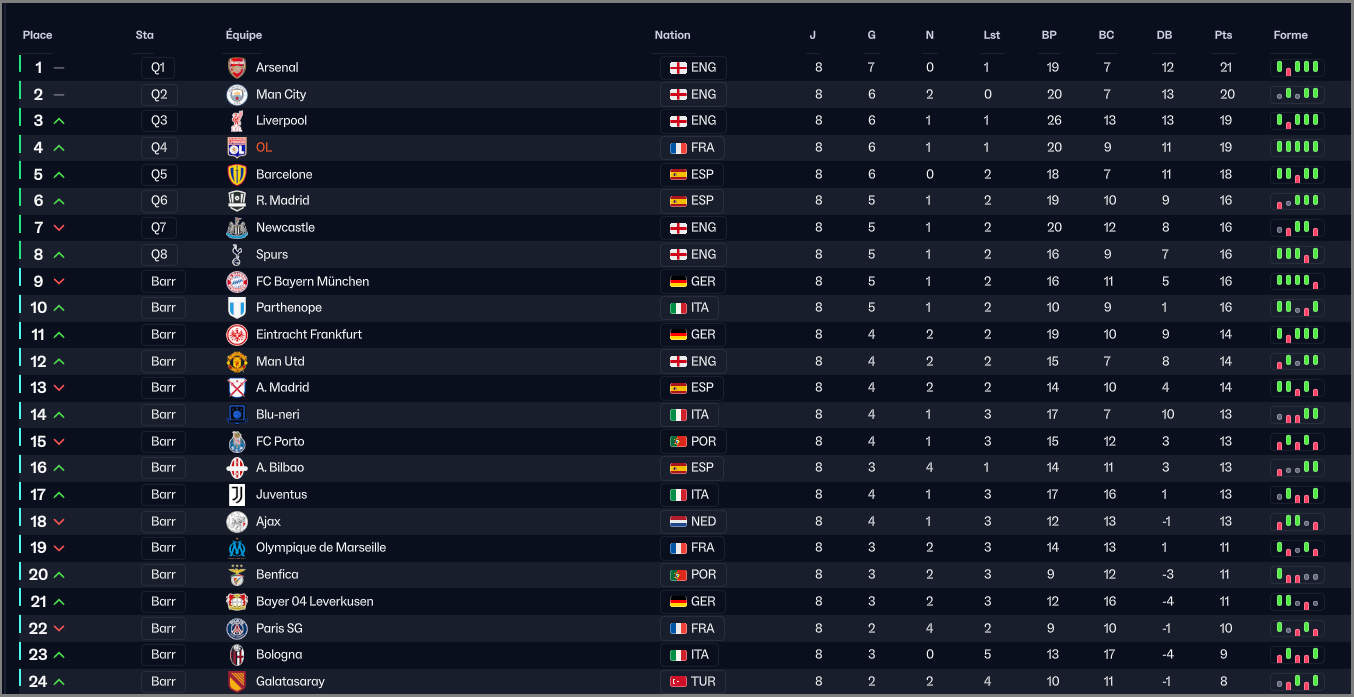
Task: Click the Juventus club badge
Action: [x=237, y=495]
